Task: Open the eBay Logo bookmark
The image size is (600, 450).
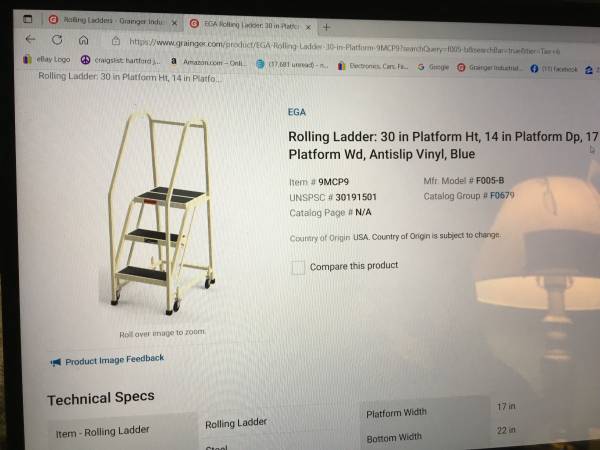Action: click(47, 59)
